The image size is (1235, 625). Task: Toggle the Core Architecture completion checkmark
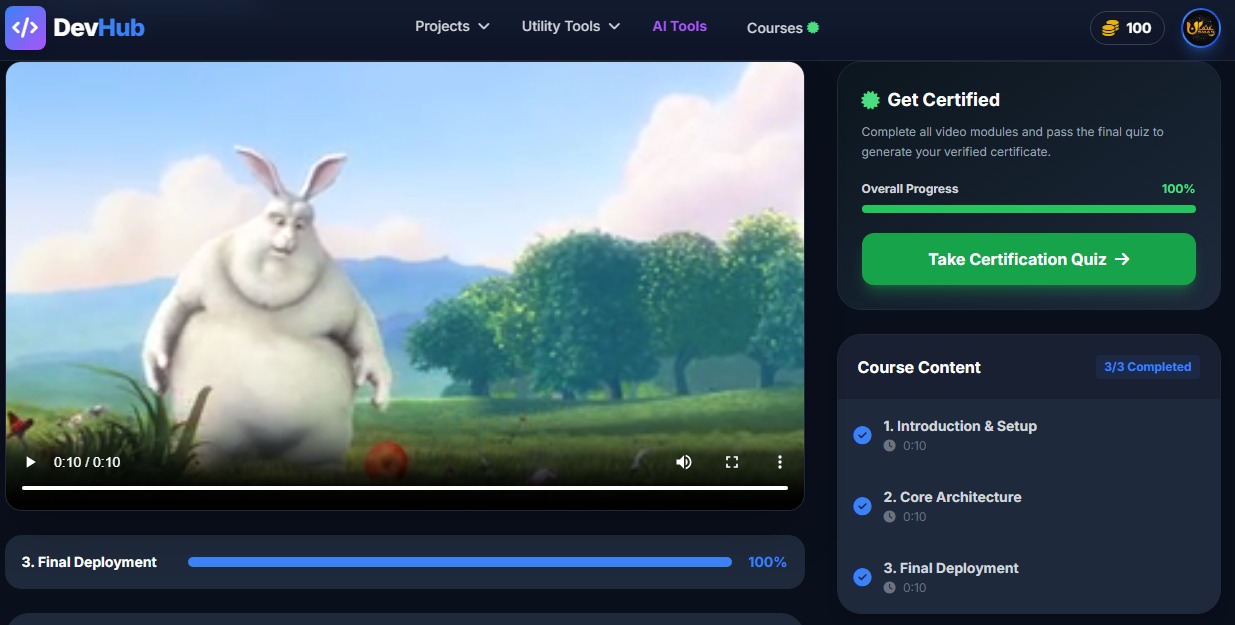point(862,506)
